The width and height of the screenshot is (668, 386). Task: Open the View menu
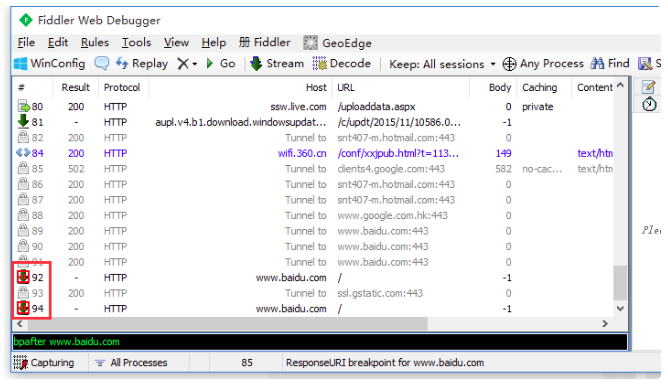(176, 43)
